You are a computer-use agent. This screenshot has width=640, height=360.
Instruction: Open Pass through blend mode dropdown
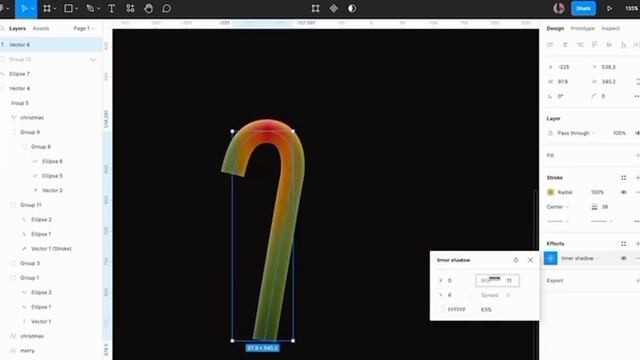tap(576, 133)
